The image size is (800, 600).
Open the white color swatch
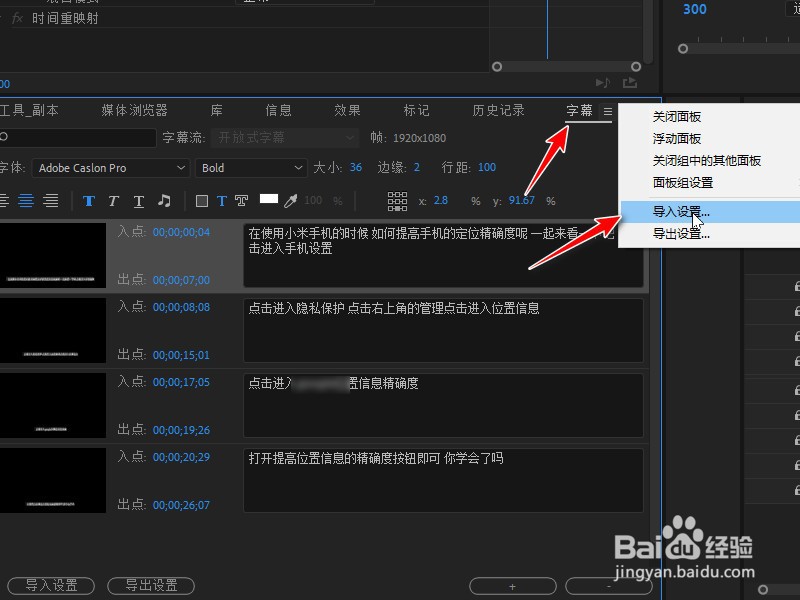coord(269,198)
